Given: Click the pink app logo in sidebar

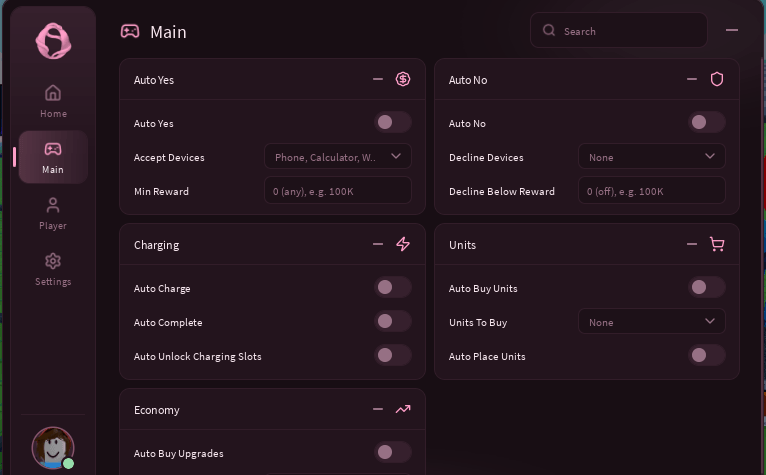Looking at the screenshot, I should pyautogui.click(x=53, y=41).
